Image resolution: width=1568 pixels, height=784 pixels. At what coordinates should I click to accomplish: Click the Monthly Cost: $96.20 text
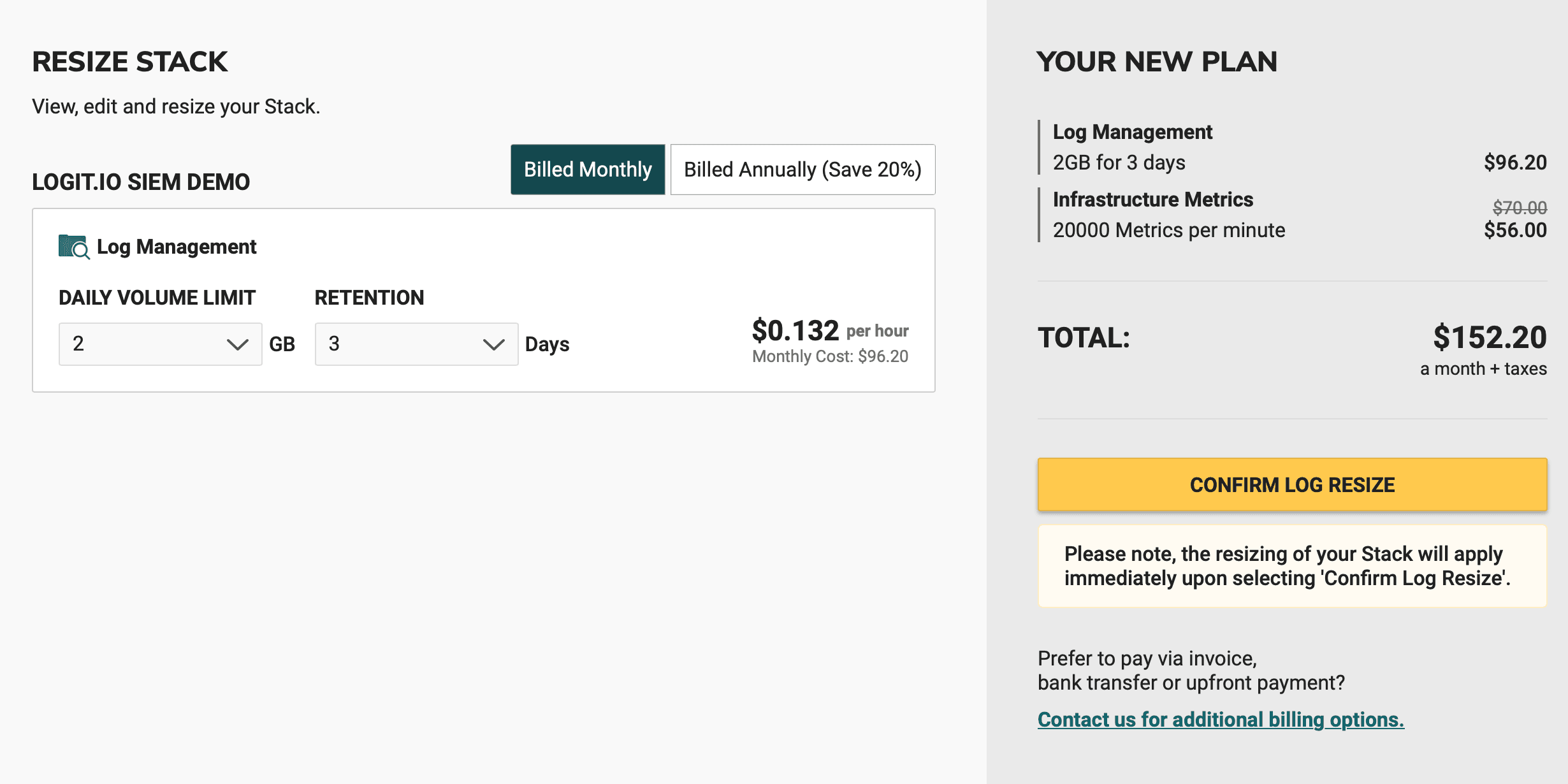(830, 356)
